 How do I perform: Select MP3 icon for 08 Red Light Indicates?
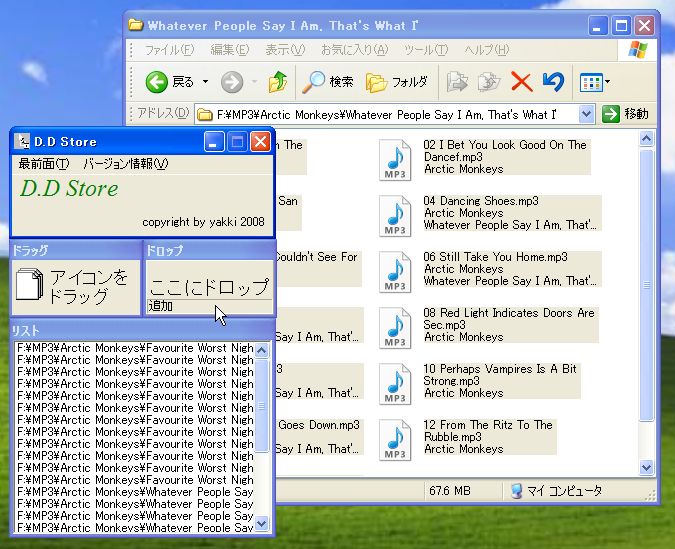coord(395,328)
